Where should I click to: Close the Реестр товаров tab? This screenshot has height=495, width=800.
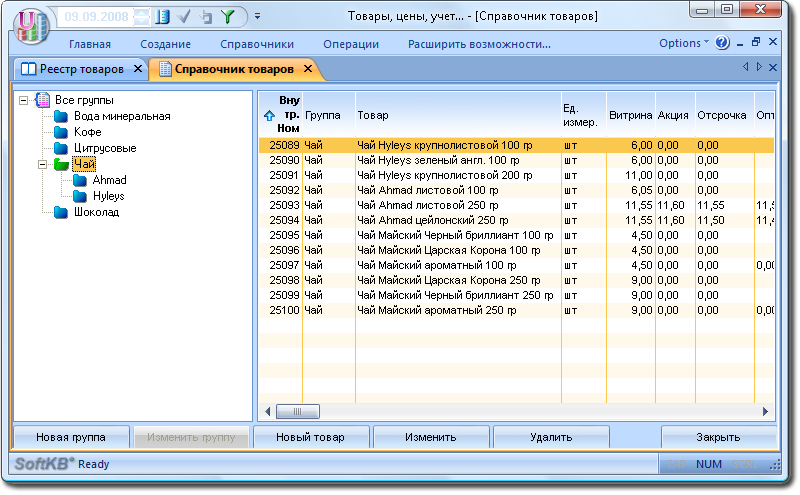[138, 68]
